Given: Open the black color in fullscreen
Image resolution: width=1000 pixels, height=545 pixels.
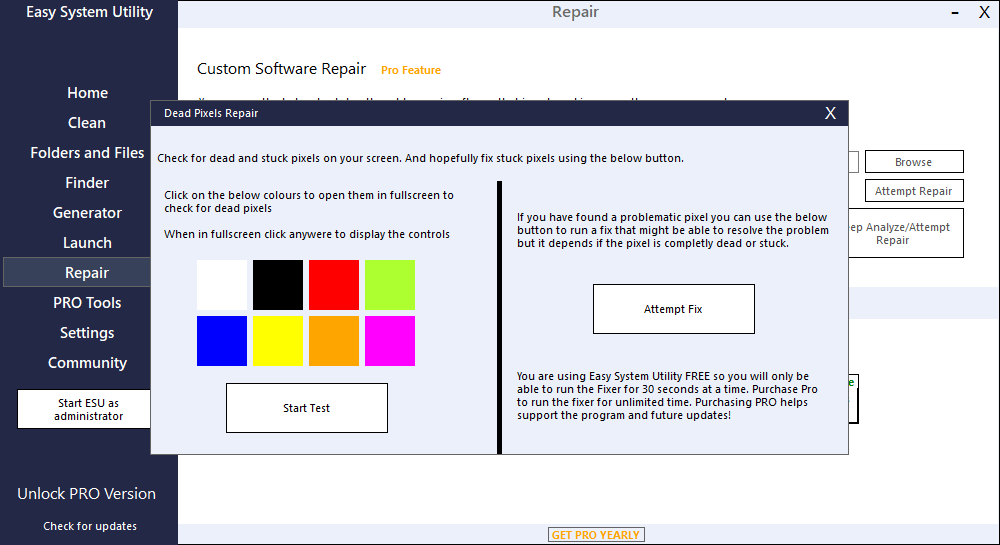Looking at the screenshot, I should click(x=278, y=285).
